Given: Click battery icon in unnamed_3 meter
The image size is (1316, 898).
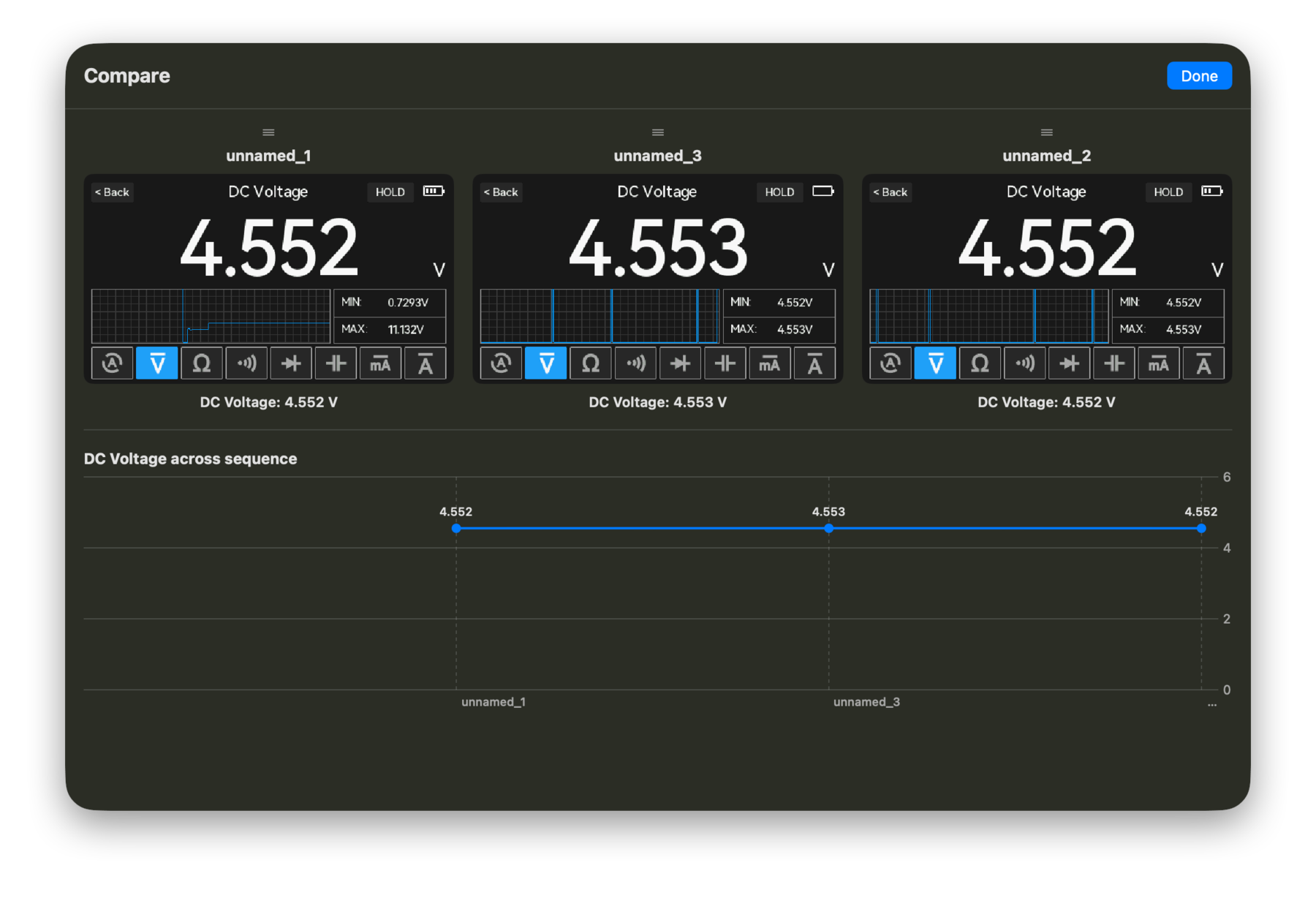Looking at the screenshot, I should (x=823, y=192).
